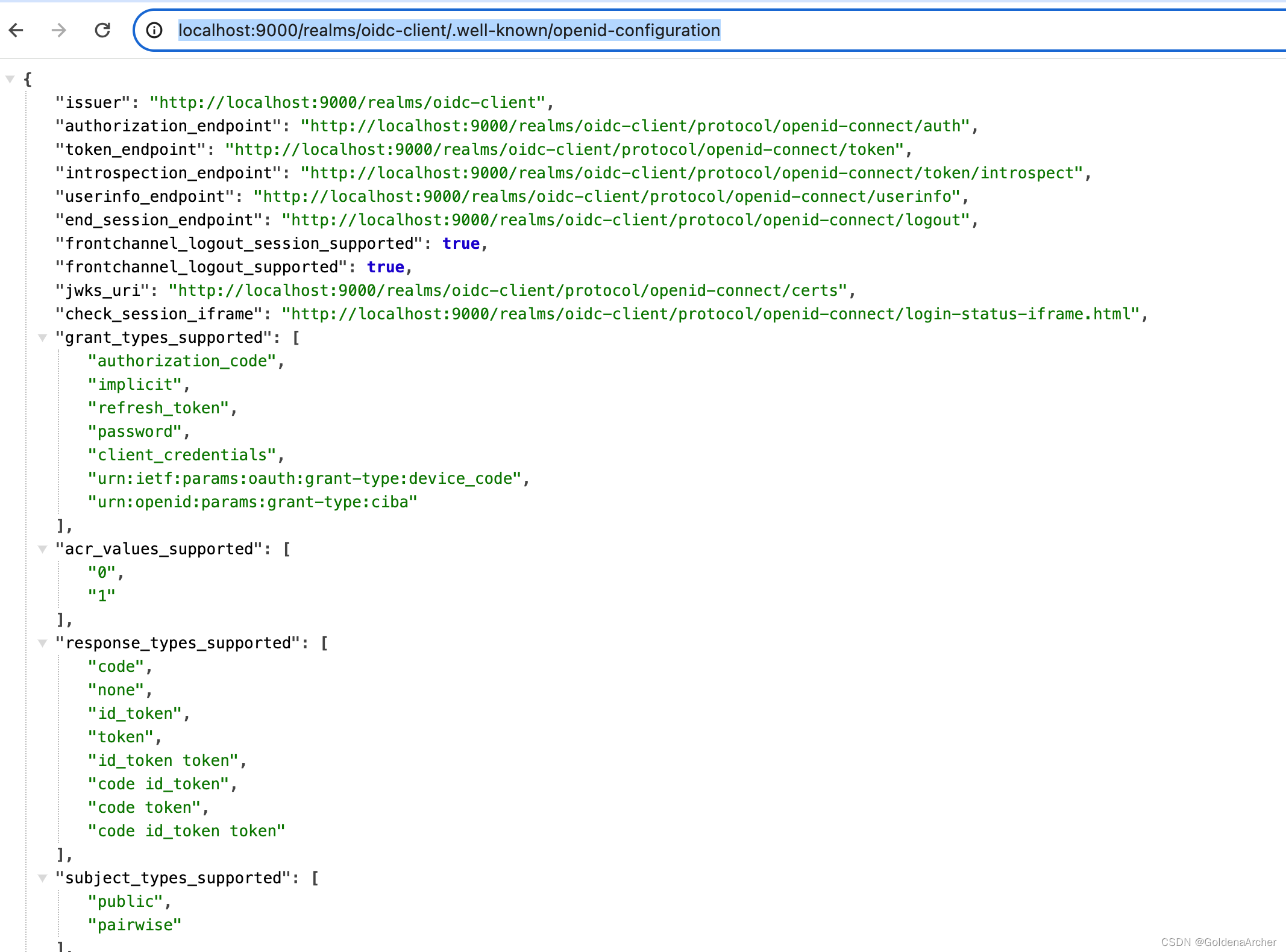1286x952 pixels.
Task: Click the issuer URL value
Action: point(347,102)
